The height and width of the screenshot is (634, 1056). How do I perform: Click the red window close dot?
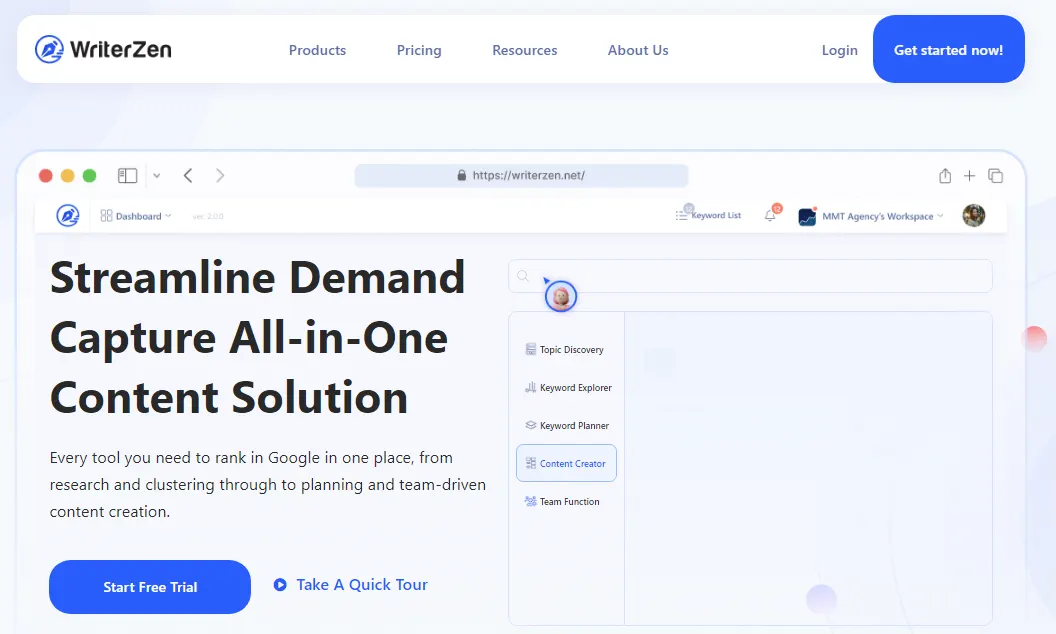pos(46,176)
